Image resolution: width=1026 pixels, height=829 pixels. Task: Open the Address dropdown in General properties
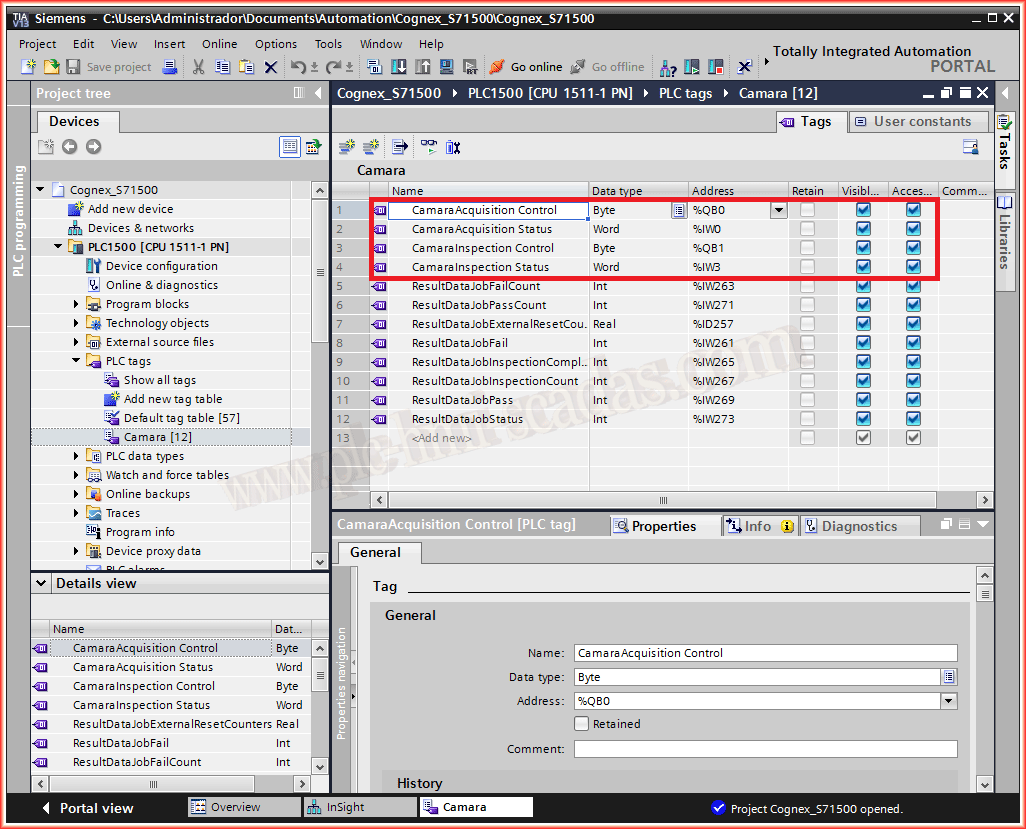pos(949,701)
